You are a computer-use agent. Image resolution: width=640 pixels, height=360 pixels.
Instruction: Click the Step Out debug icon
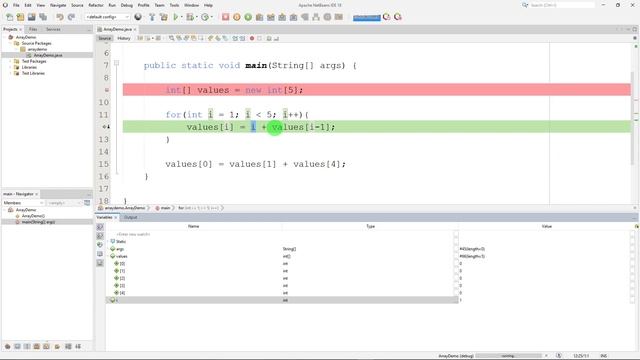pos(293,17)
